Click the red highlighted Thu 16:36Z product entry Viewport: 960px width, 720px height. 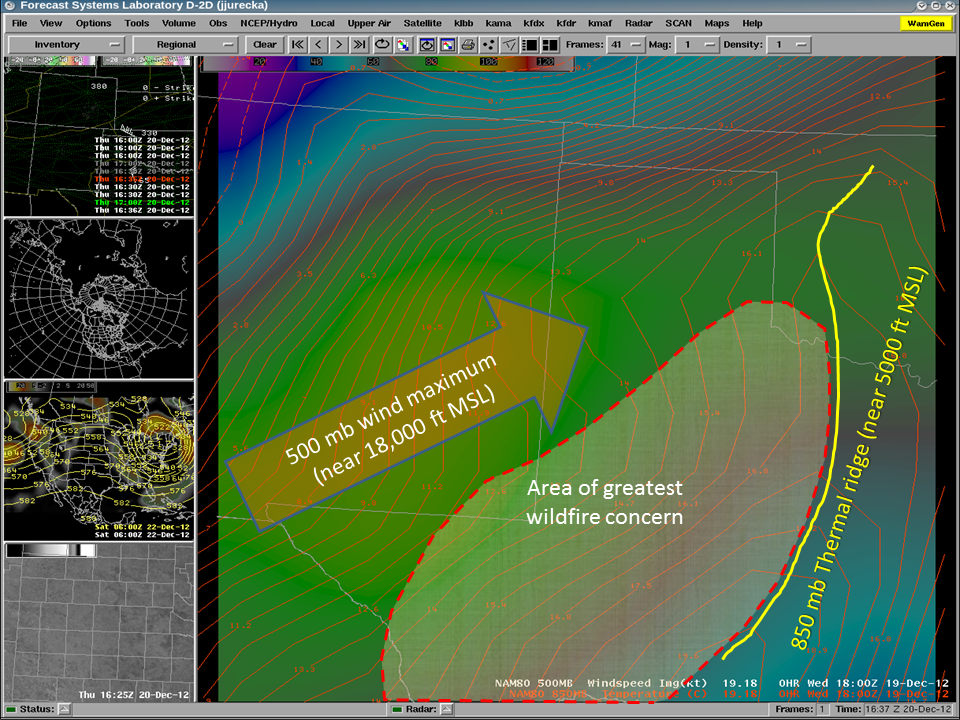coord(142,179)
